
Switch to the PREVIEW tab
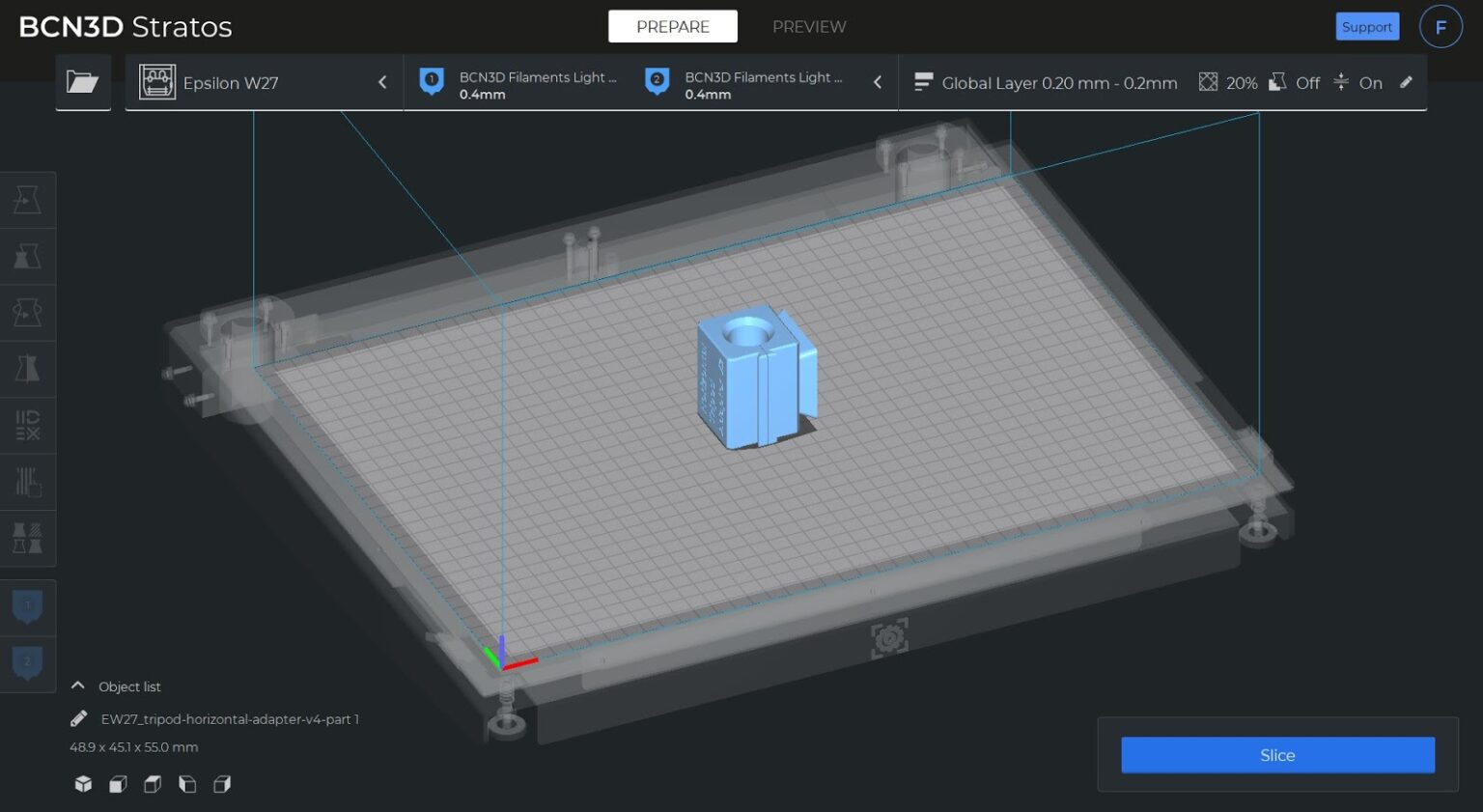808,26
